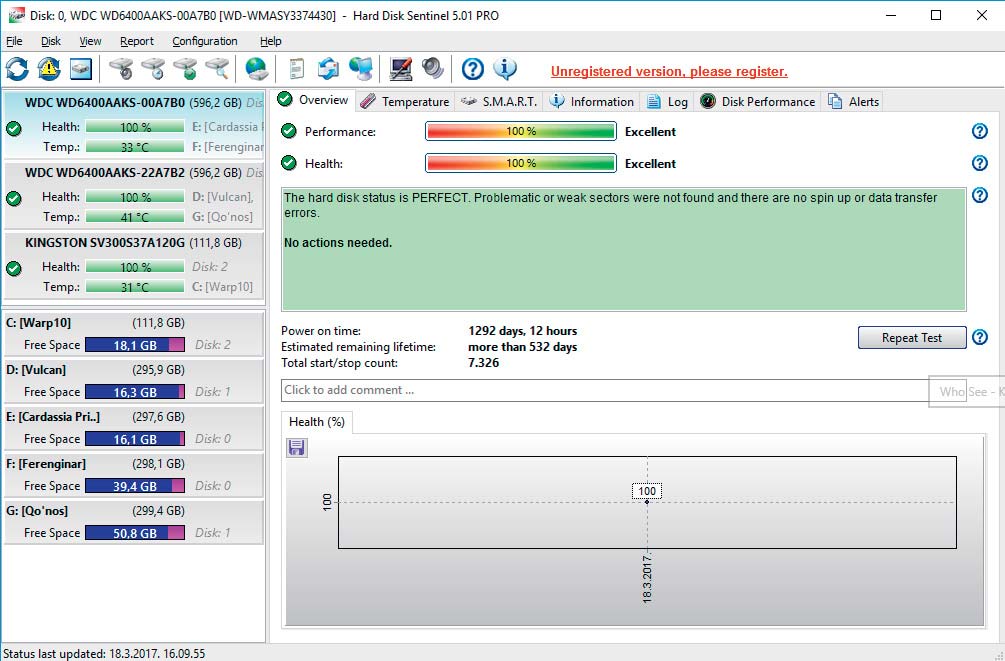Click the disk with clock toolbar icon
Screen dimensions: 1005x661
point(153,69)
